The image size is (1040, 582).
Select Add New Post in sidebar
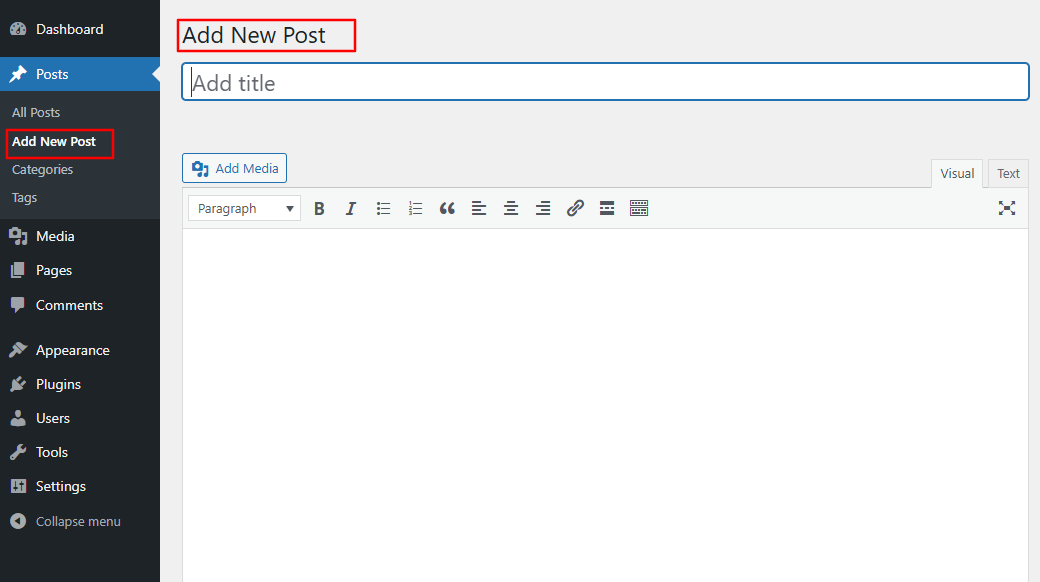[x=54, y=141]
